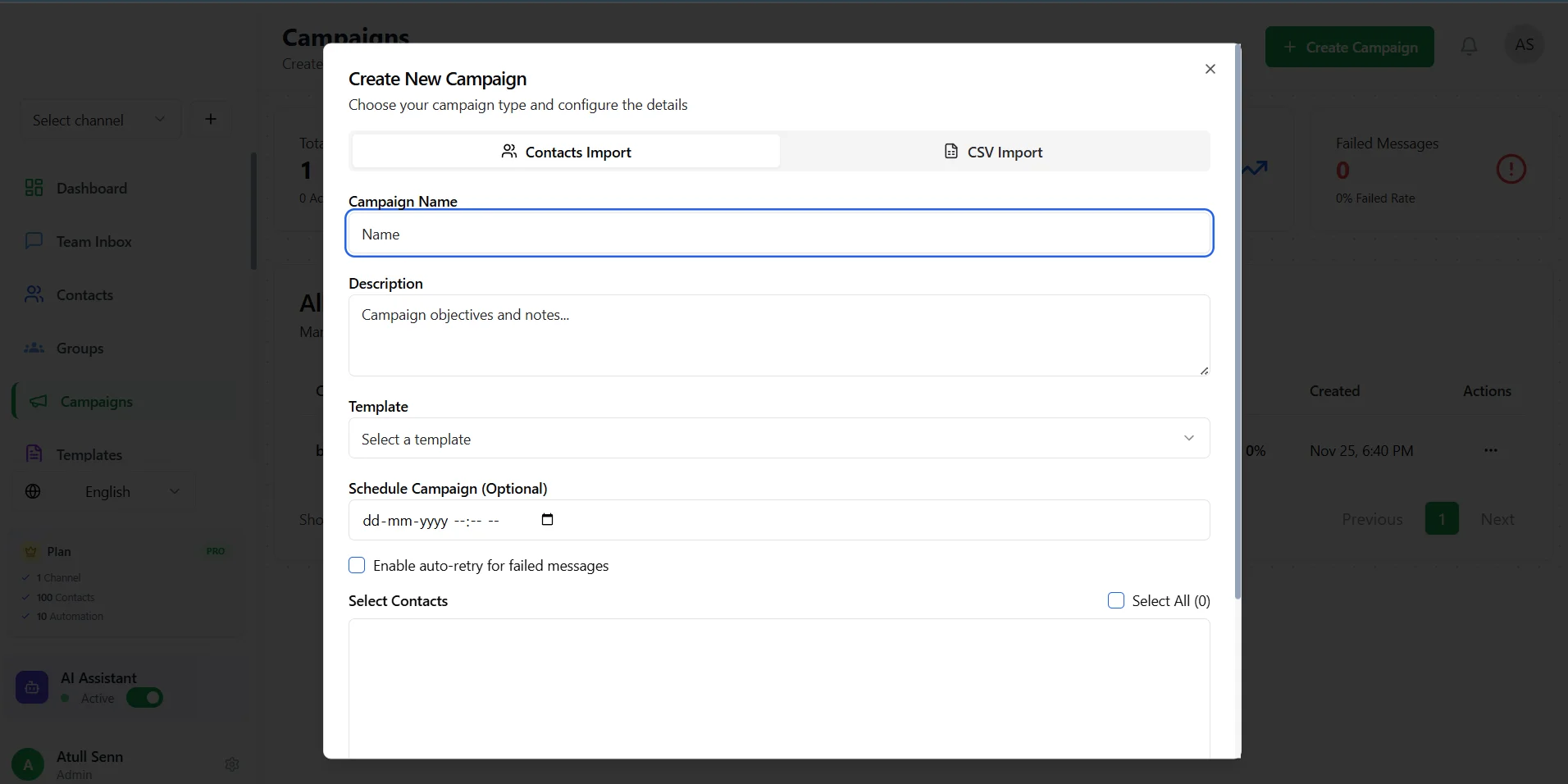The image size is (1568, 784).
Task: Click the plus add-channel button
Action: click(x=211, y=120)
